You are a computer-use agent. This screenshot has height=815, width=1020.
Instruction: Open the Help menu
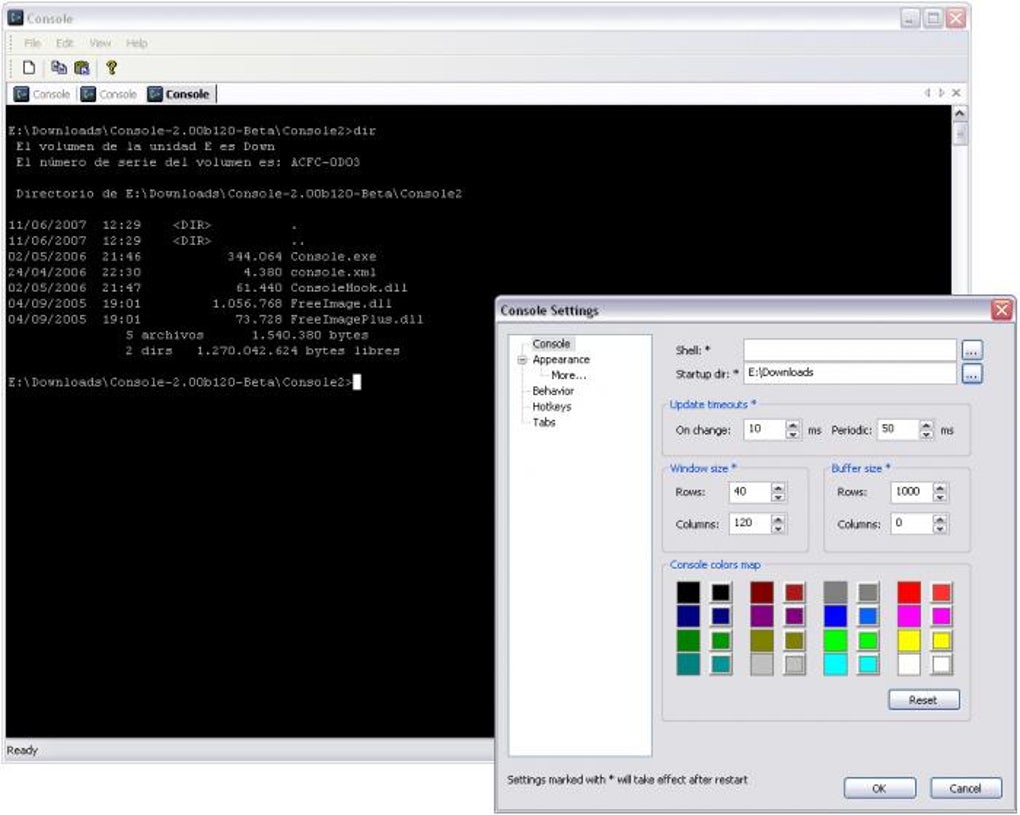[137, 43]
